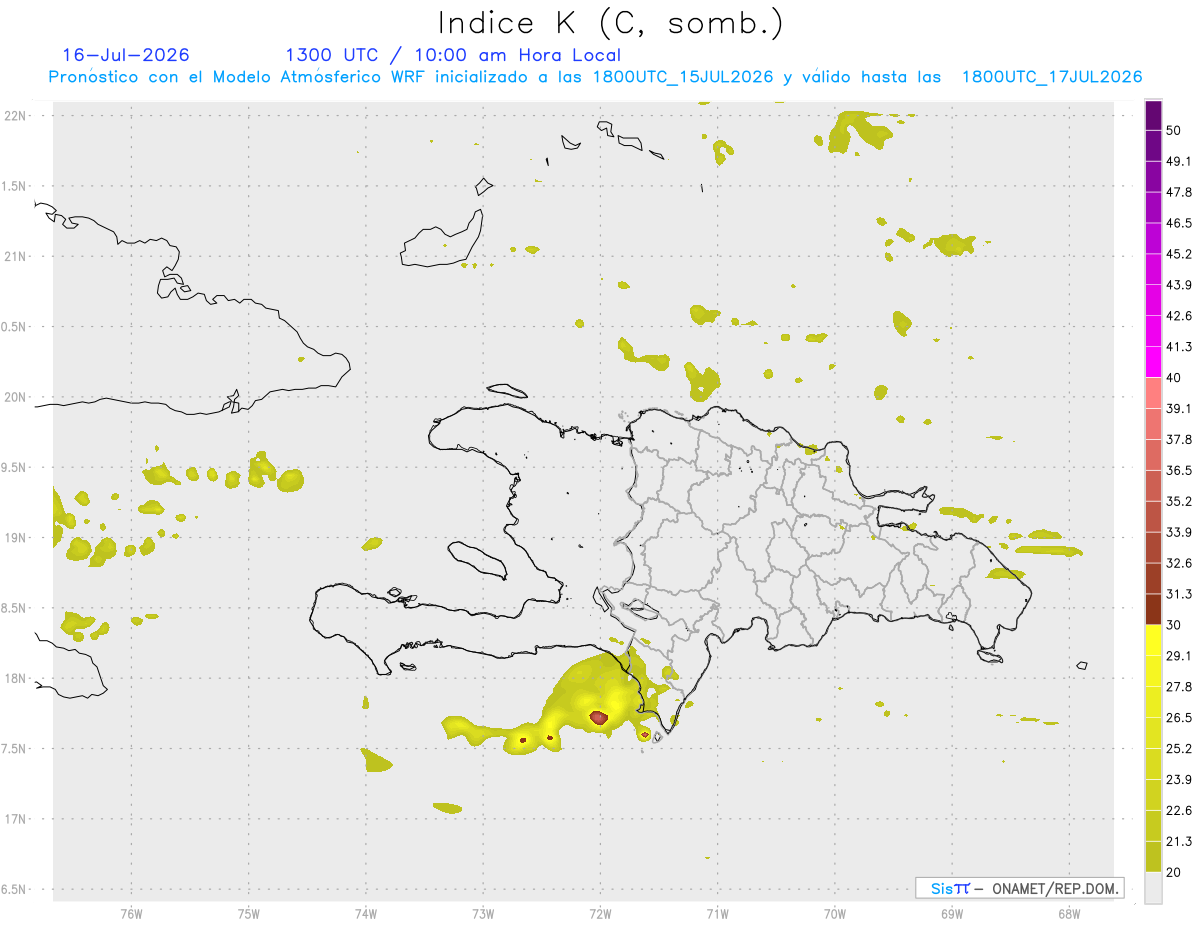The image size is (1200, 927).
Task: Click the colorbar value "47.8"
Action: coord(1179,192)
